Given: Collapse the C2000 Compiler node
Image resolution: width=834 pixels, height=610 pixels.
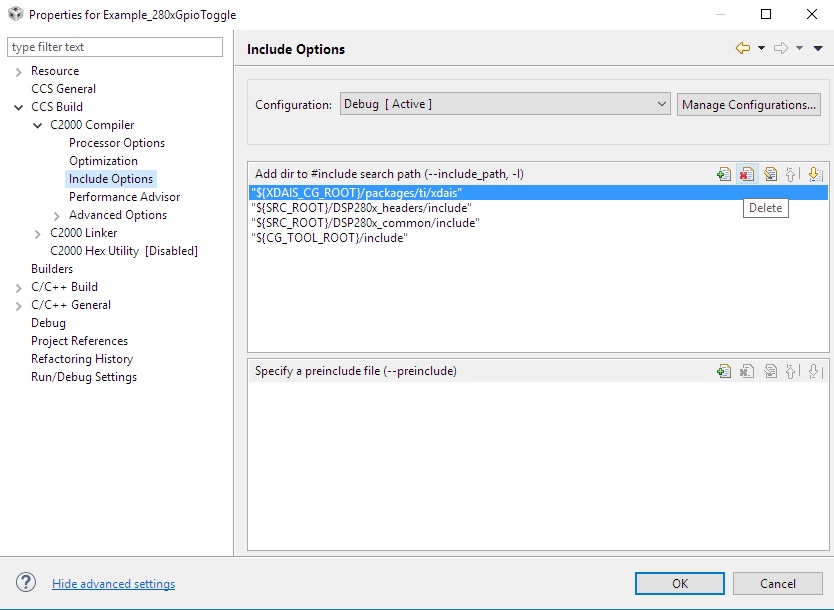Looking at the screenshot, I should pos(37,126).
